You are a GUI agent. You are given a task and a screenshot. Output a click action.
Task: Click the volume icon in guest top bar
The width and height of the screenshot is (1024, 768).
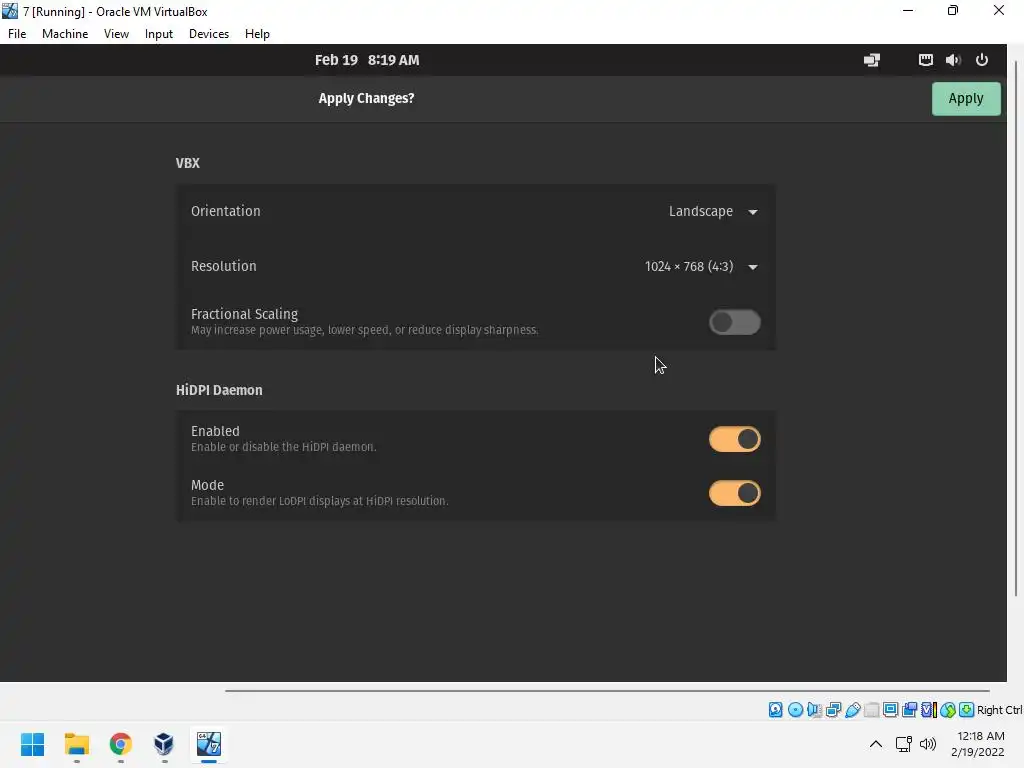[953, 60]
